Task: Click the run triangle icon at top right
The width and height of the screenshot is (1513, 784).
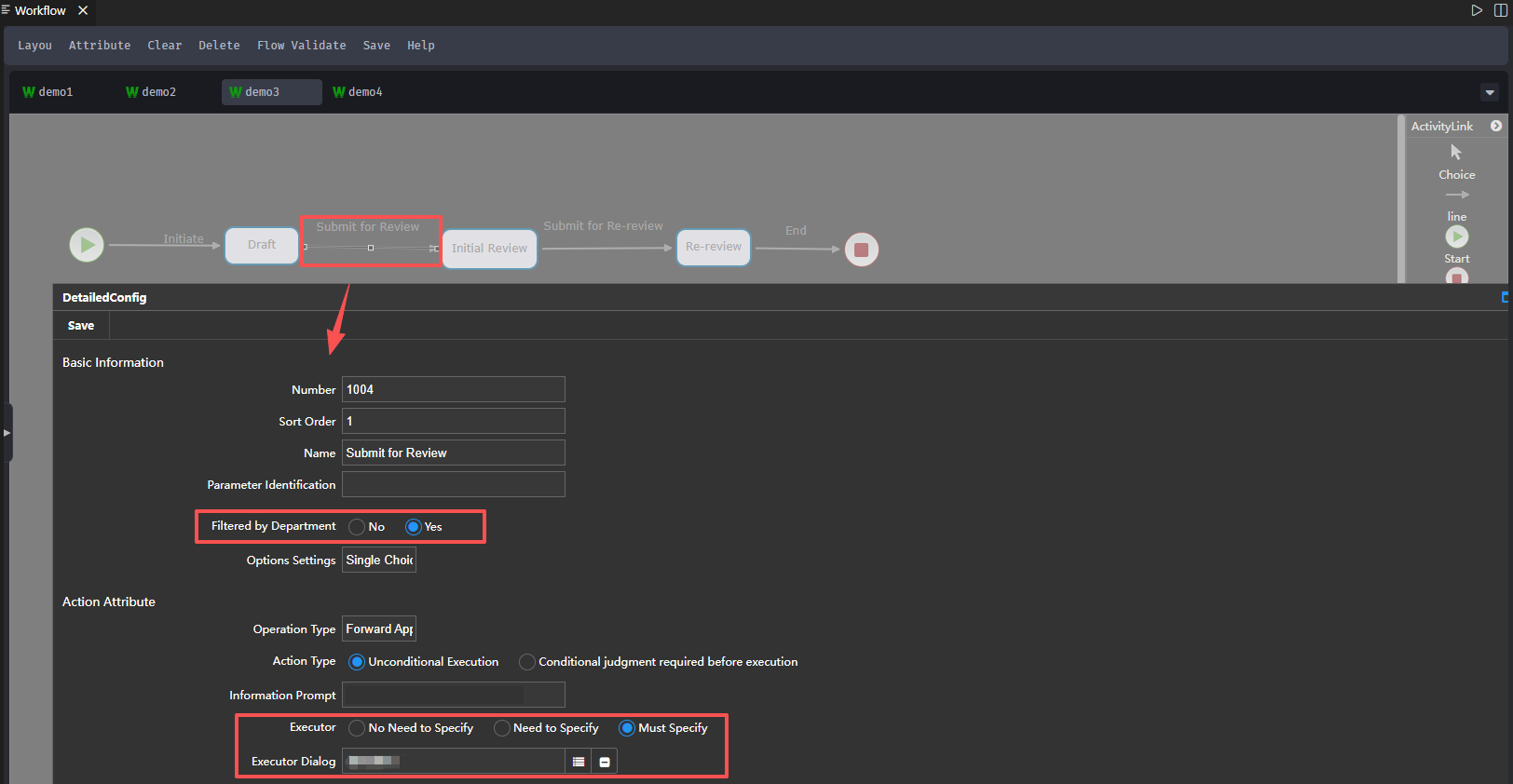Action: (x=1477, y=10)
